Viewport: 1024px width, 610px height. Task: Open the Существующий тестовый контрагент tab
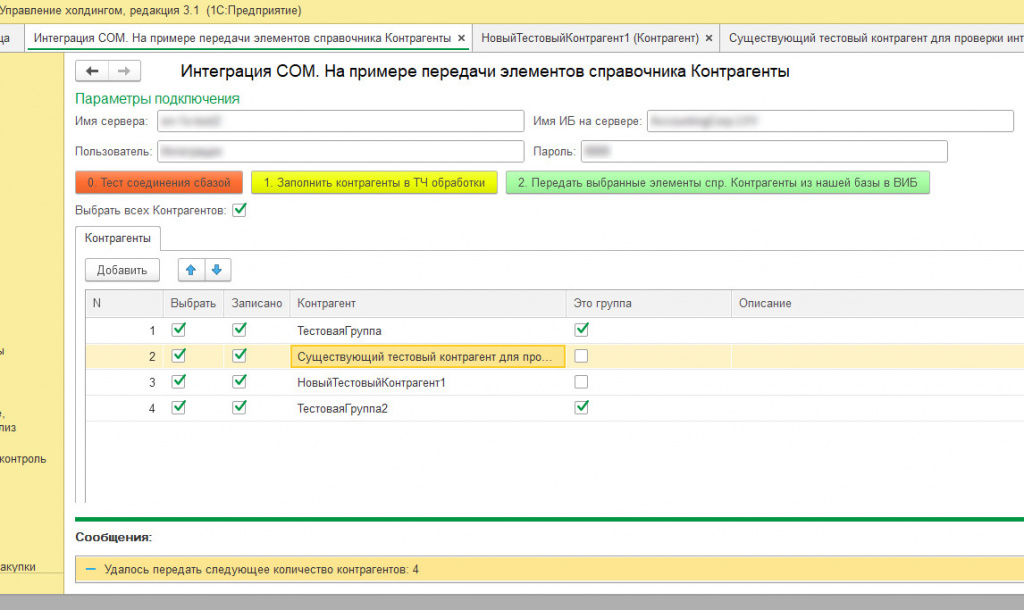[x=874, y=39]
